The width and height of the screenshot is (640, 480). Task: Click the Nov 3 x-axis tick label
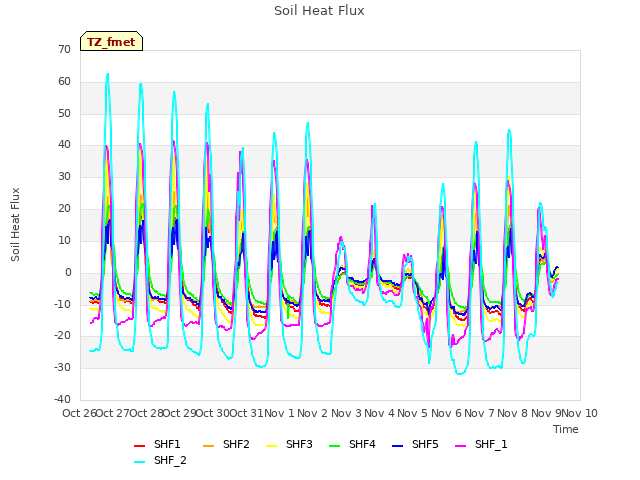pyautogui.click(x=346, y=413)
